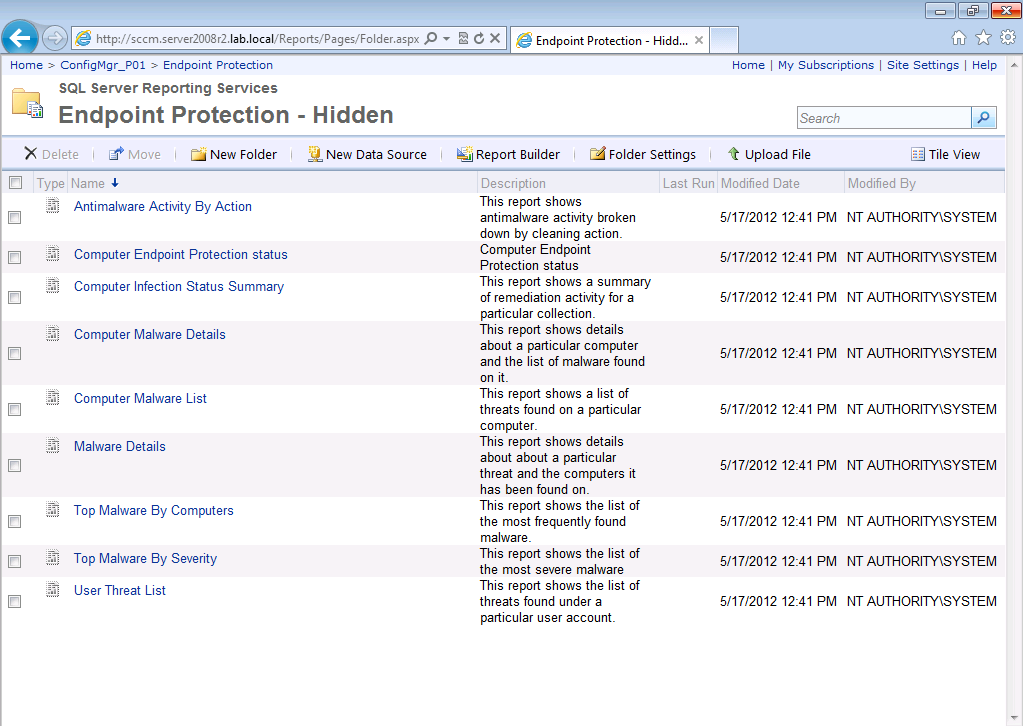
Task: Click report icon for Malware Details row
Action: pyautogui.click(x=53, y=446)
